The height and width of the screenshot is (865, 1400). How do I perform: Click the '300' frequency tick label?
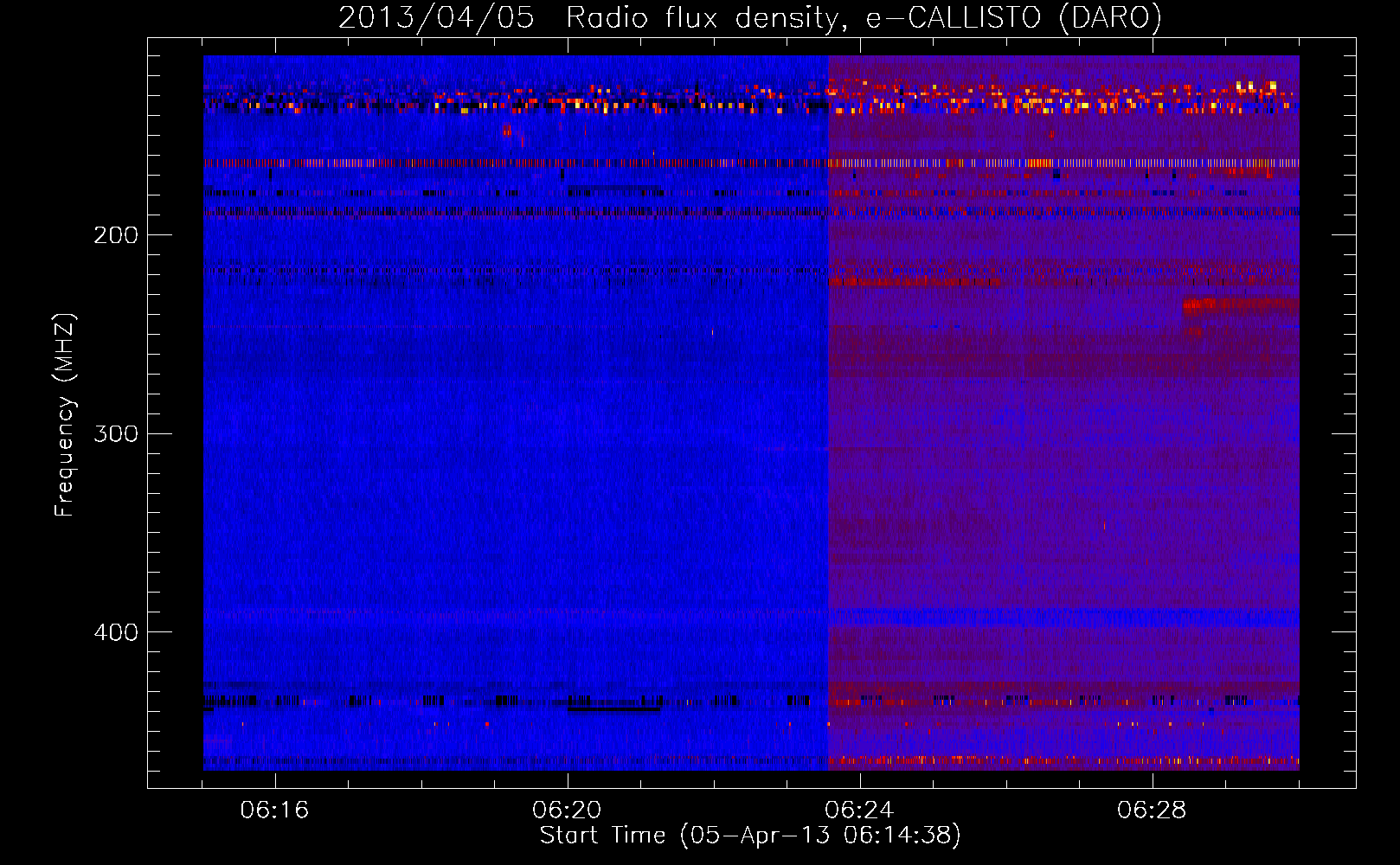[116, 433]
